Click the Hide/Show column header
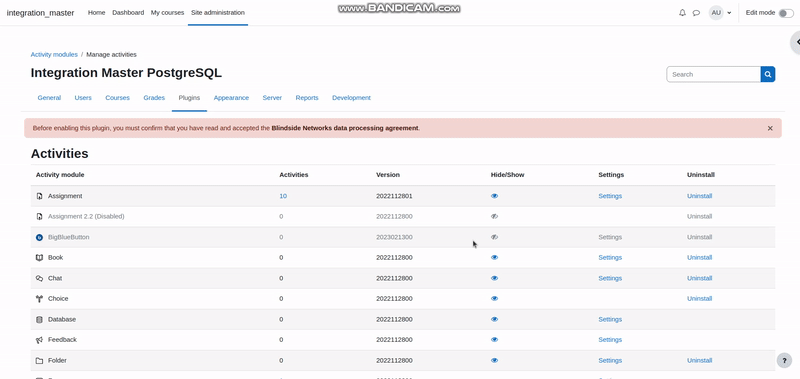 508,175
